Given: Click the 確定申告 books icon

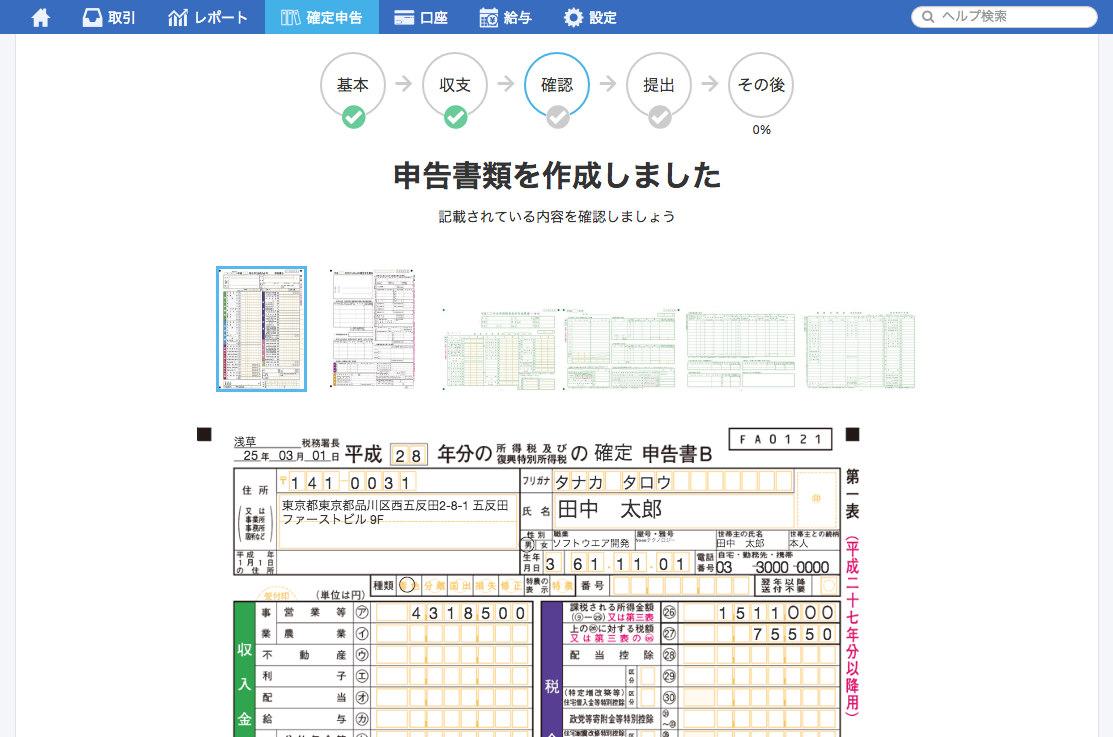Looking at the screenshot, I should (x=290, y=17).
